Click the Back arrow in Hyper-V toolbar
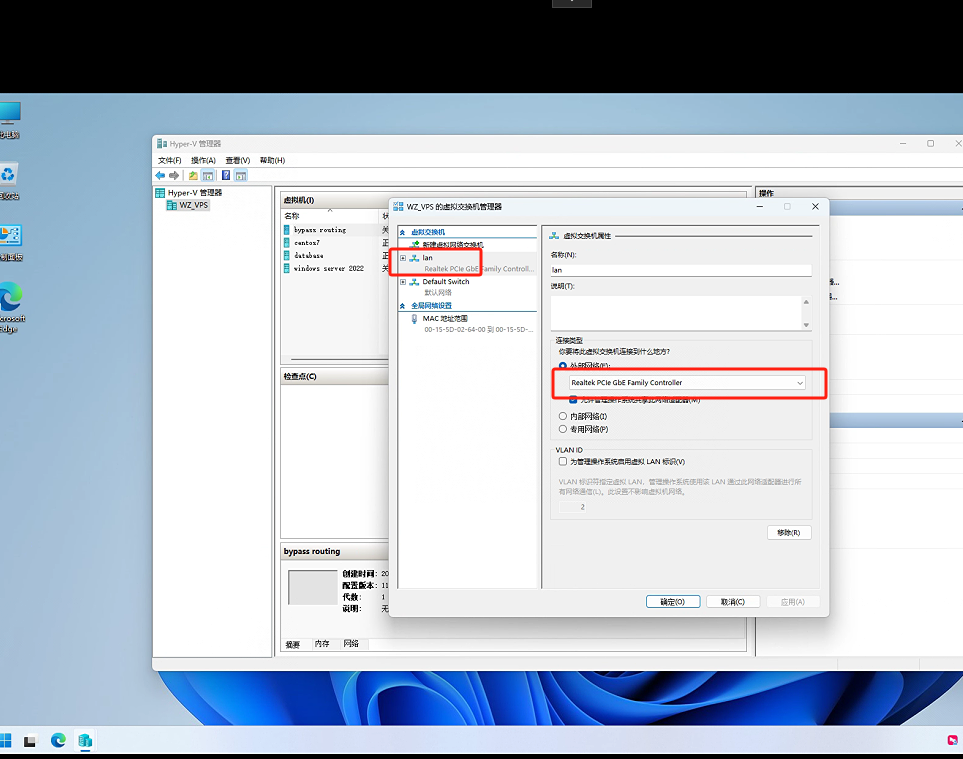 pyautogui.click(x=160, y=176)
